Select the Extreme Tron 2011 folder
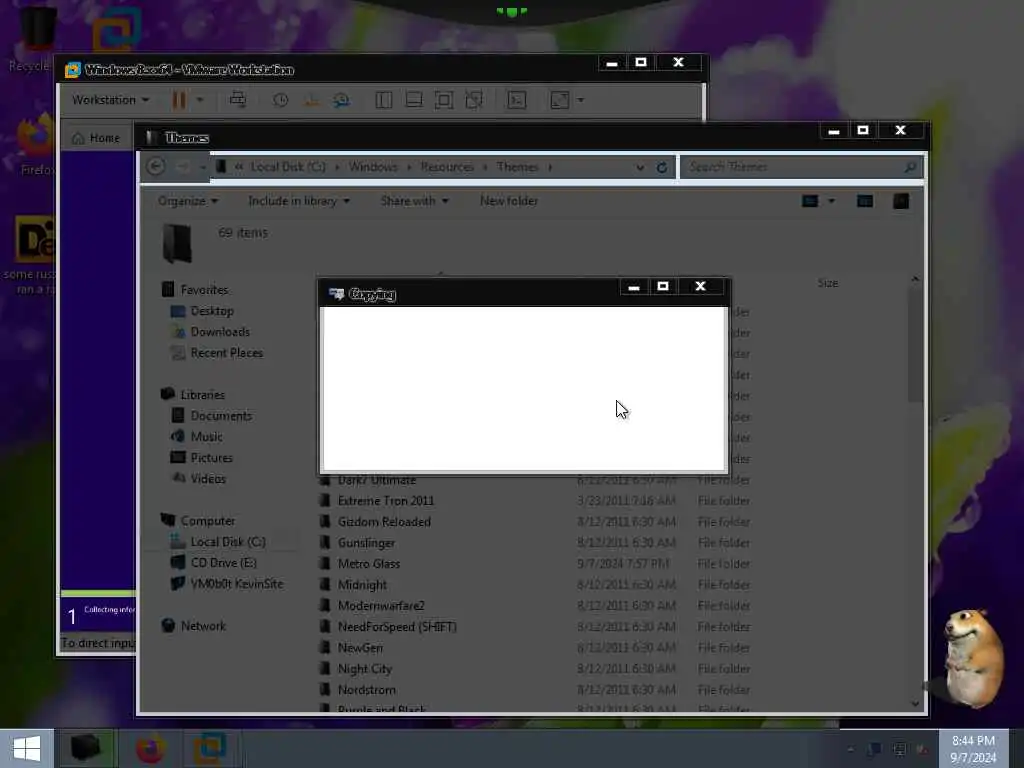The height and width of the screenshot is (768, 1024). click(385, 501)
